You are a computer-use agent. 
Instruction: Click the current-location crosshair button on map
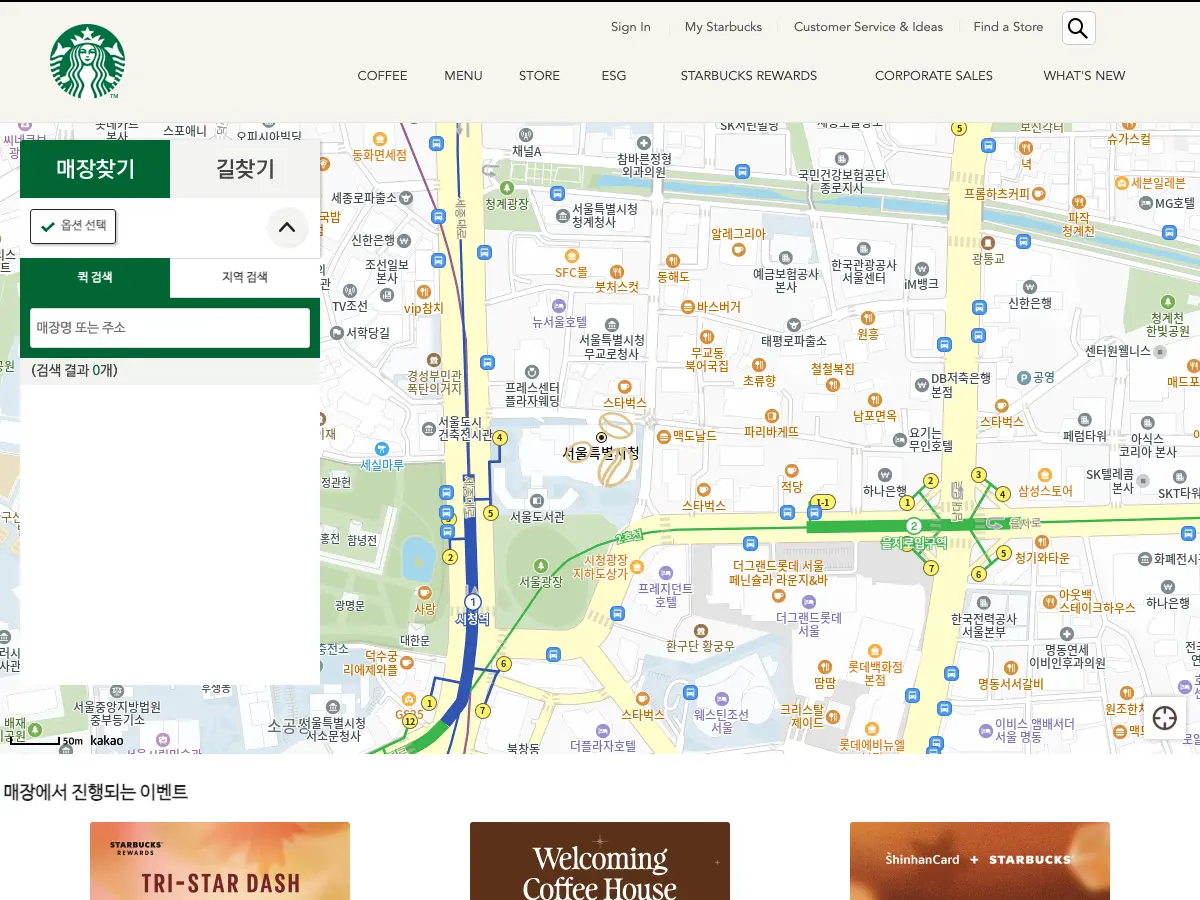click(1164, 718)
